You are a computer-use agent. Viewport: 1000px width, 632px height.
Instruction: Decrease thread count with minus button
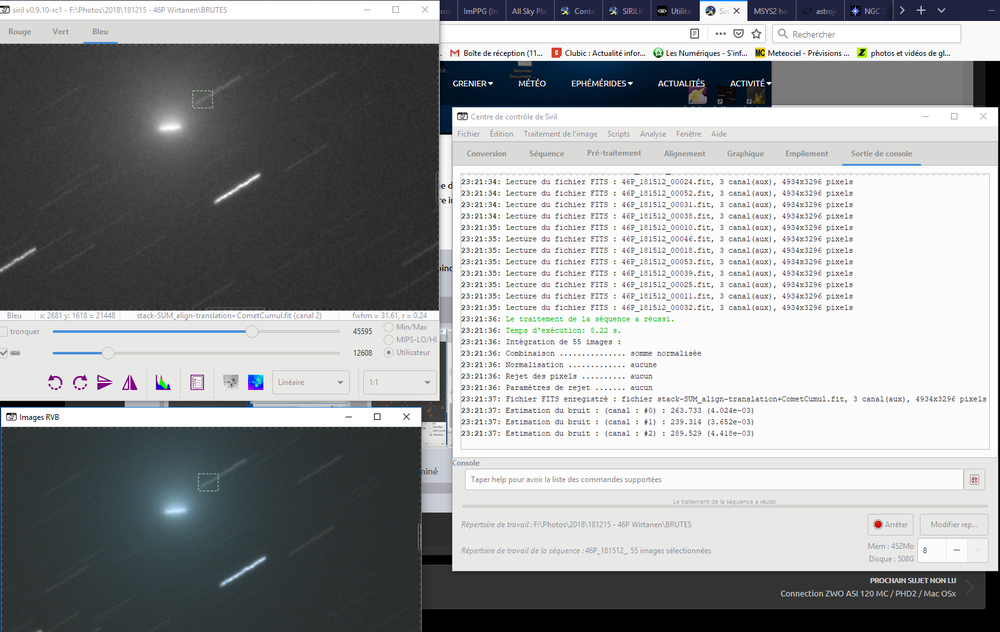[956, 550]
